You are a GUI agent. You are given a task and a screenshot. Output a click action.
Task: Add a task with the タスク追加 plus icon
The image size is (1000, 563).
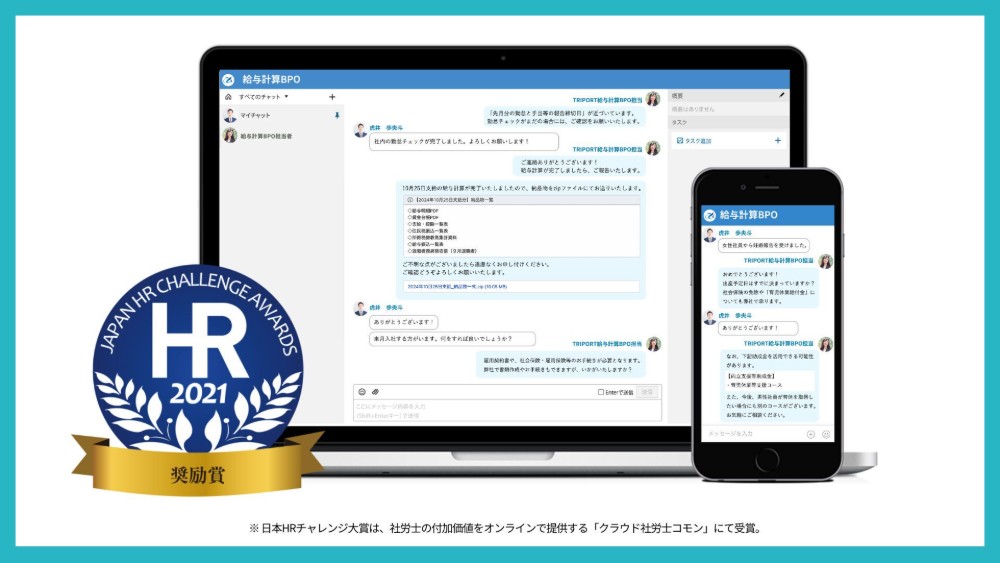(777, 140)
